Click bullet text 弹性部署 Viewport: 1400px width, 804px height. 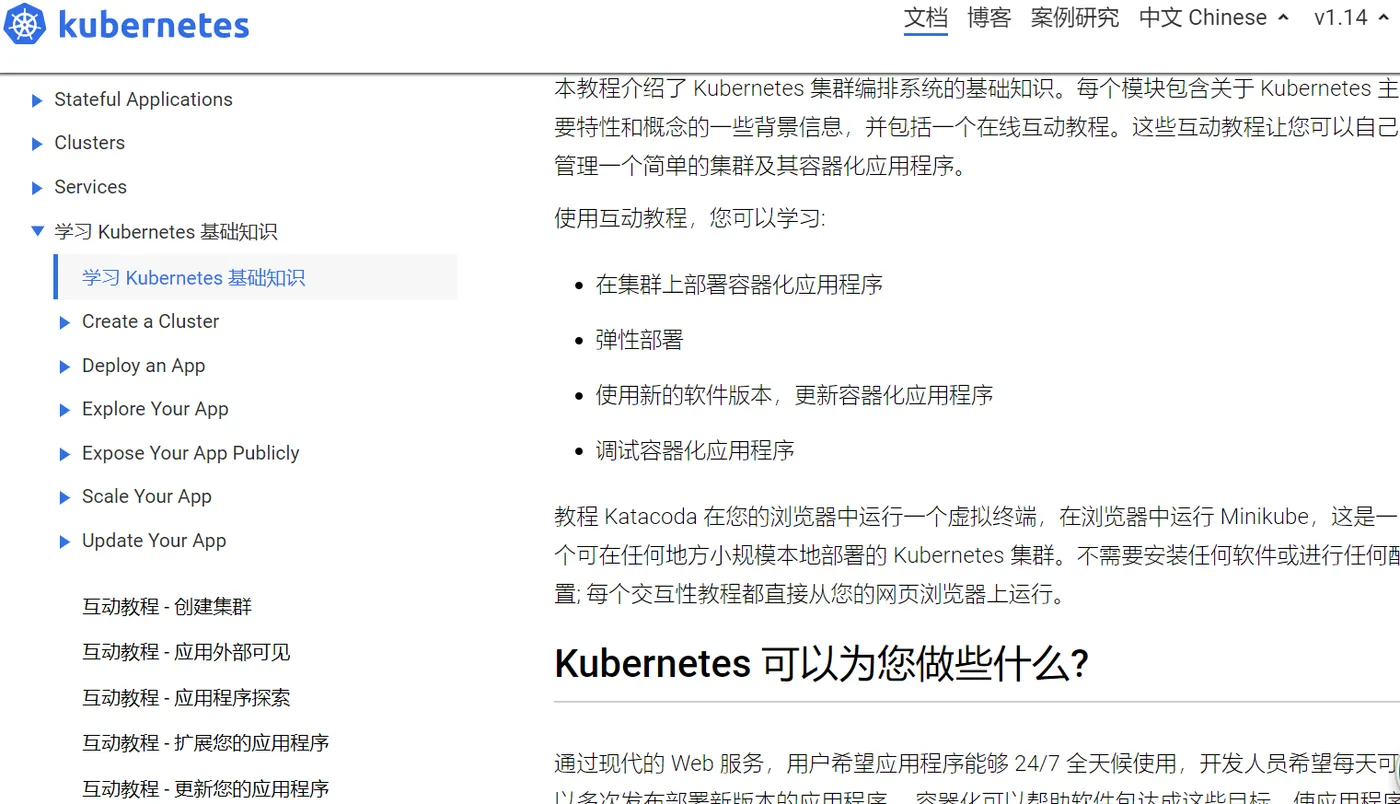coord(639,339)
